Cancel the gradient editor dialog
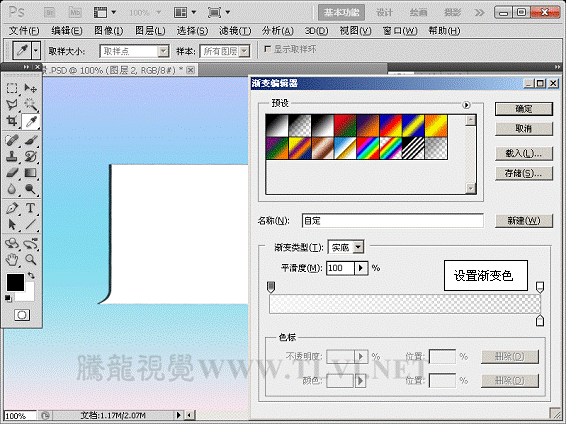 click(523, 128)
